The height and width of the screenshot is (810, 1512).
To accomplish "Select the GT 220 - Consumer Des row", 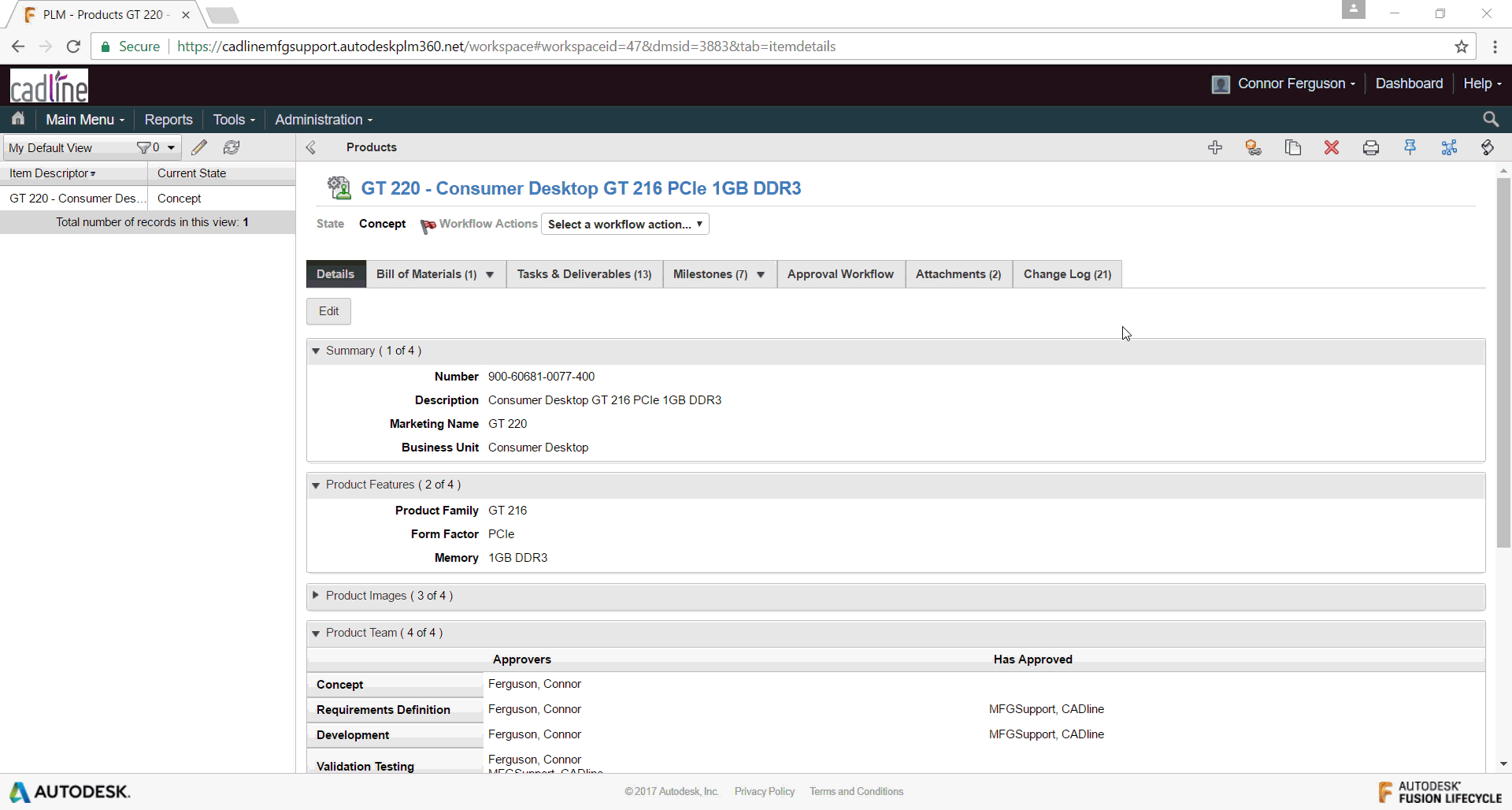I will tap(147, 199).
